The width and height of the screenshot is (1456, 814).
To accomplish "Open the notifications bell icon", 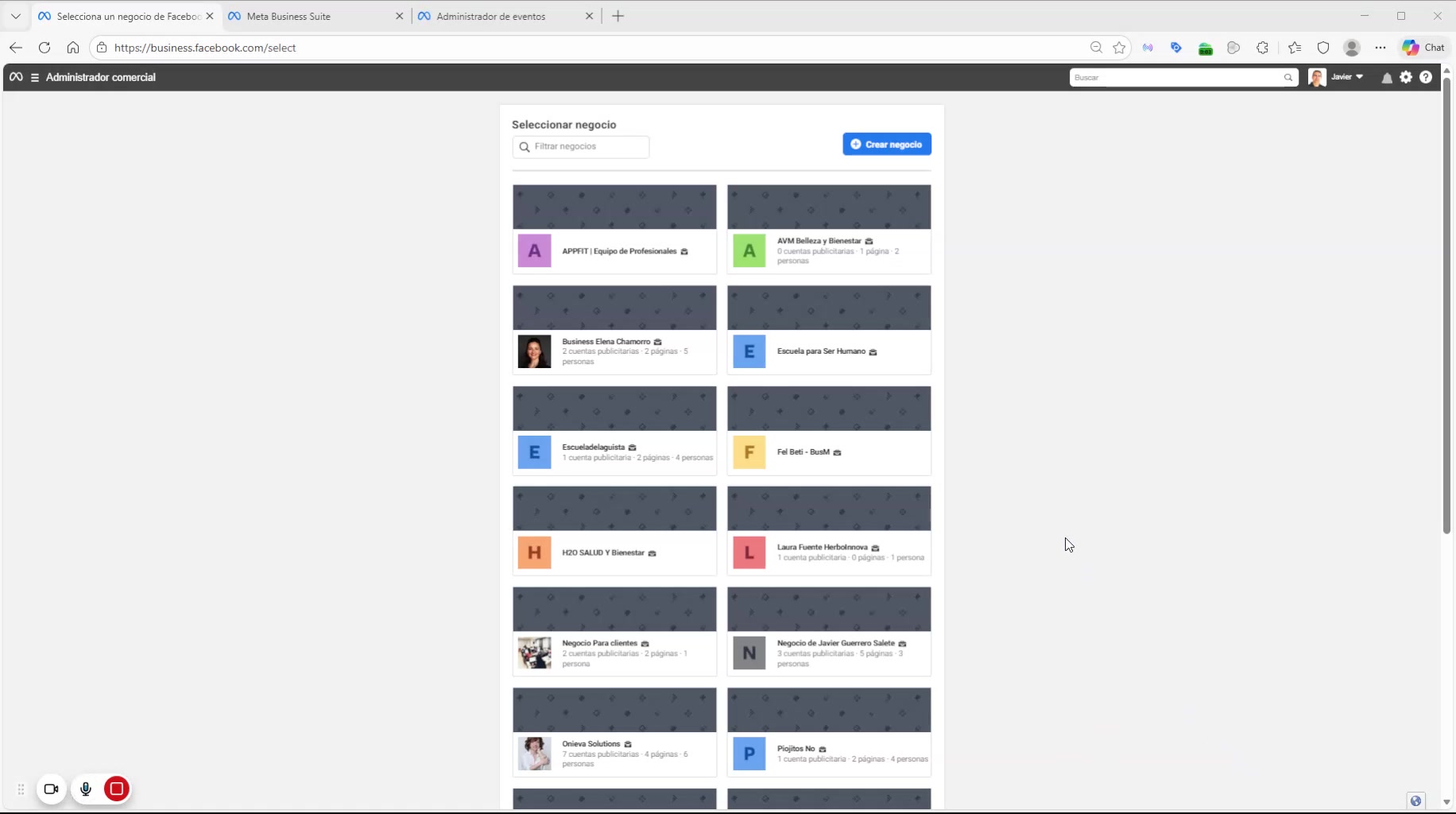I will pos(1386,78).
